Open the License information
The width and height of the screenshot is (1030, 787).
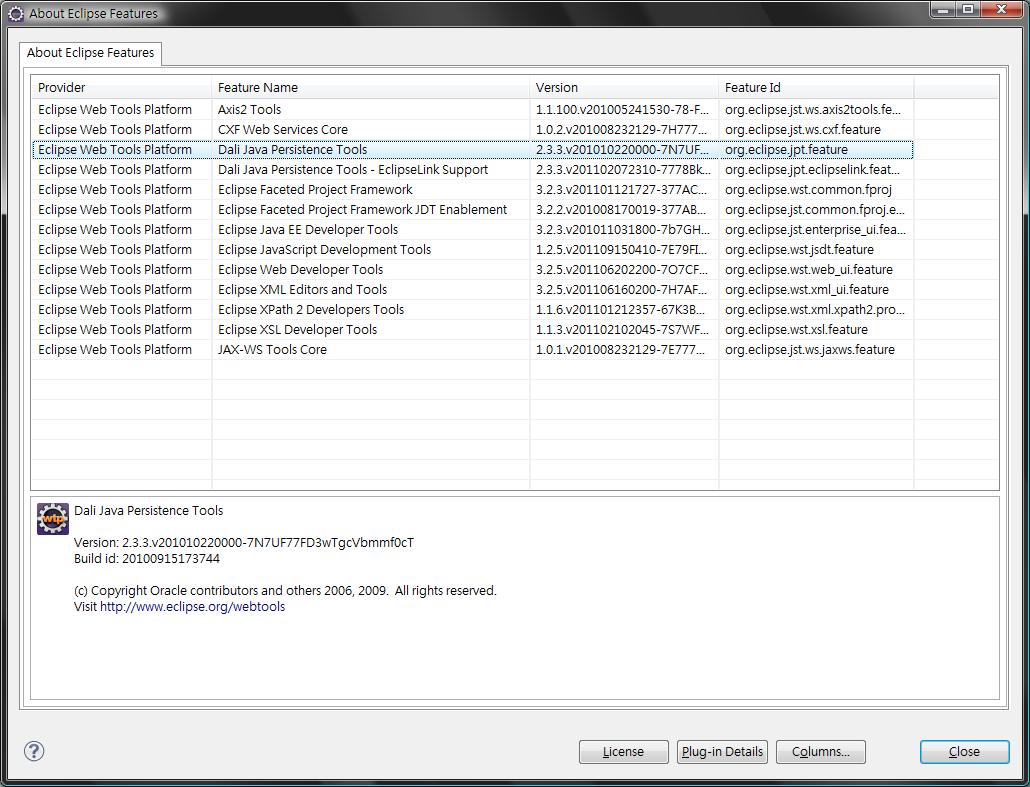(623, 752)
